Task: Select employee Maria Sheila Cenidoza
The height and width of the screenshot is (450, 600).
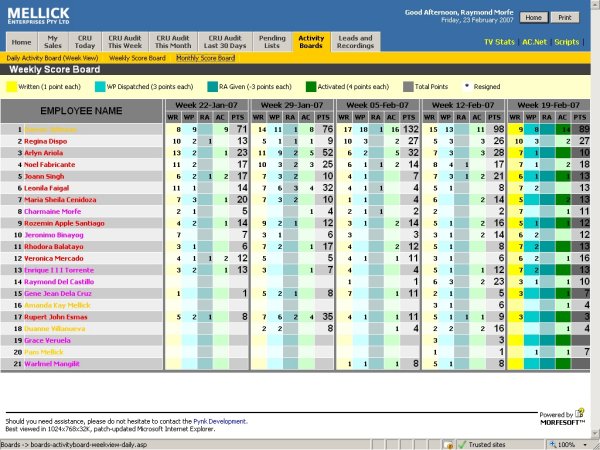Action: coord(60,200)
